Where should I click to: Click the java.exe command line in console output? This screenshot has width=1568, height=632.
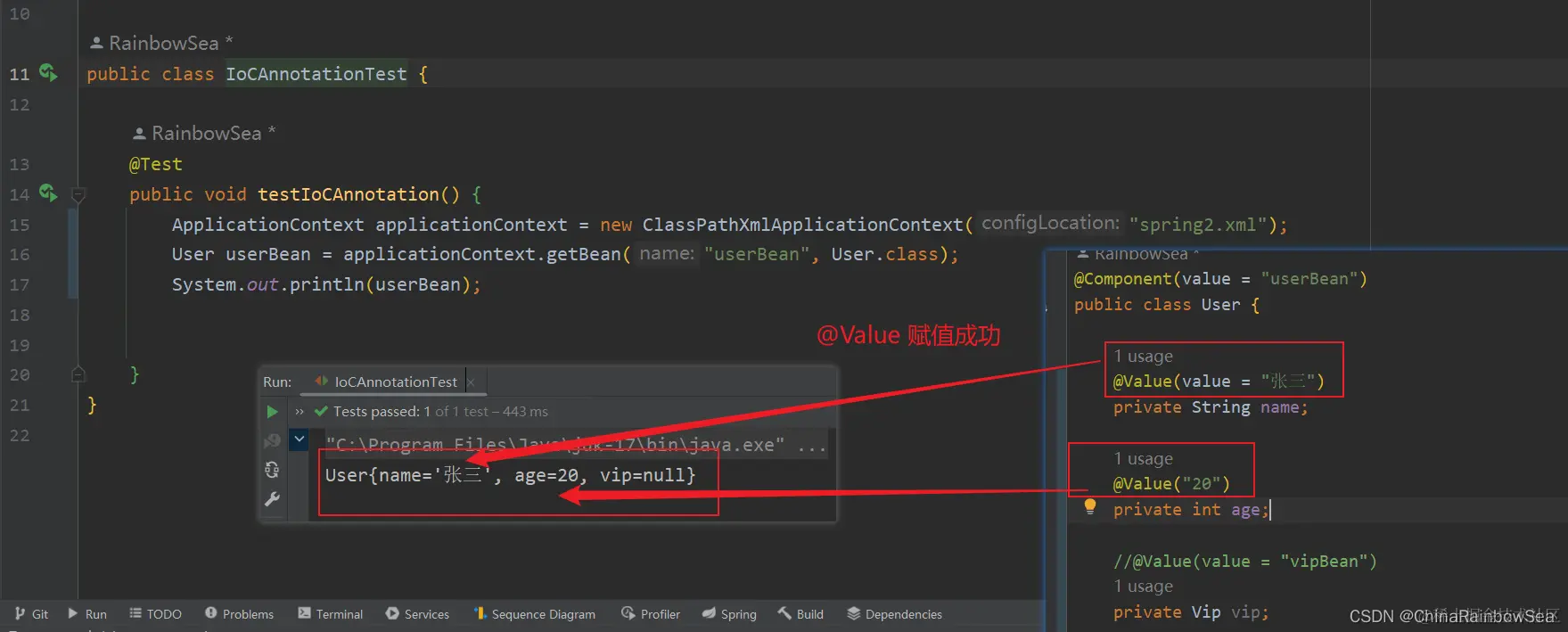576,445
